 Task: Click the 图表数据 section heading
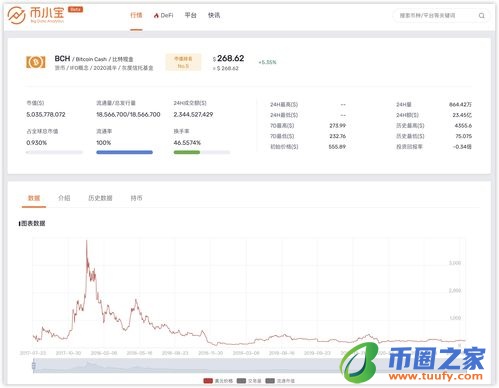33,223
